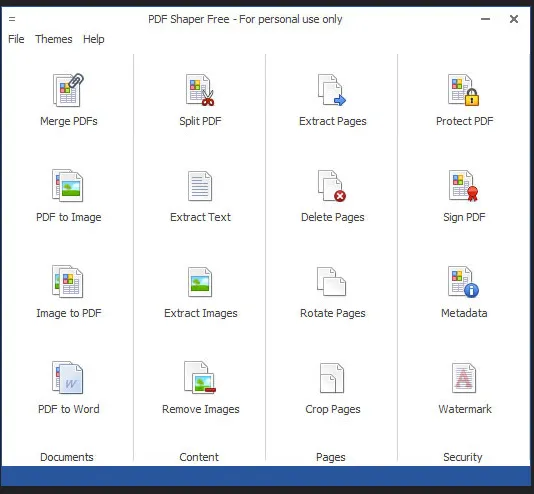The height and width of the screenshot is (494, 534).
Task: Open the Crop Pages icon
Action: pyautogui.click(x=332, y=378)
